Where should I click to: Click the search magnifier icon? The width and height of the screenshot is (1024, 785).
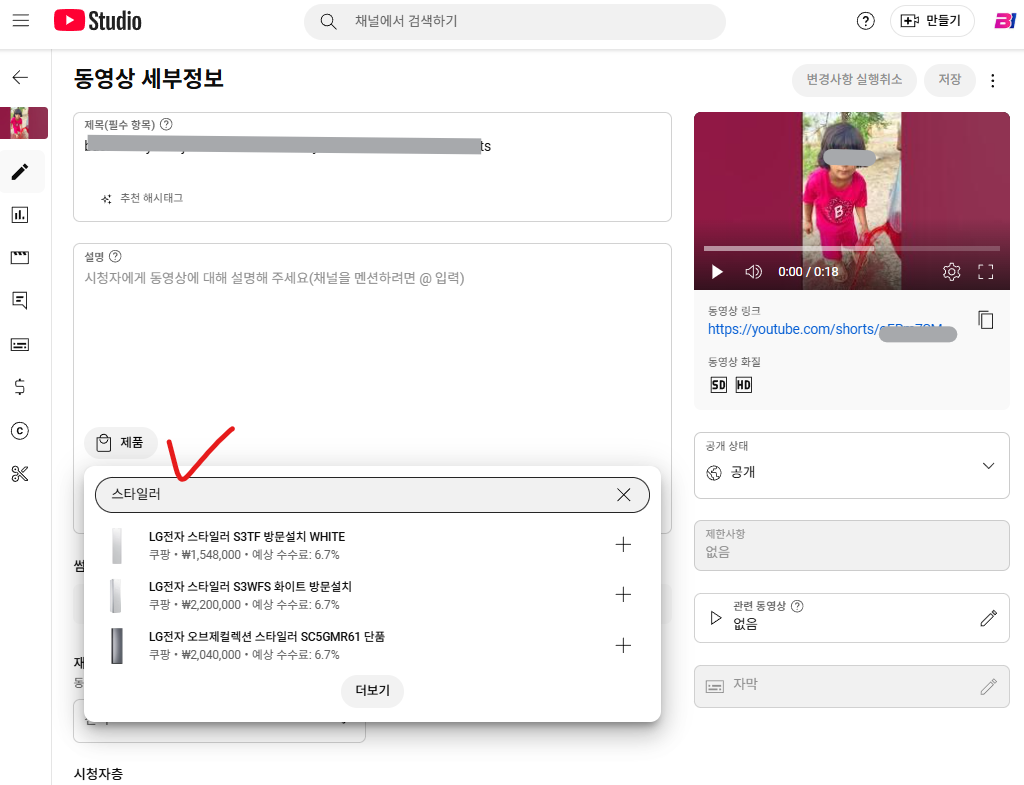point(328,22)
